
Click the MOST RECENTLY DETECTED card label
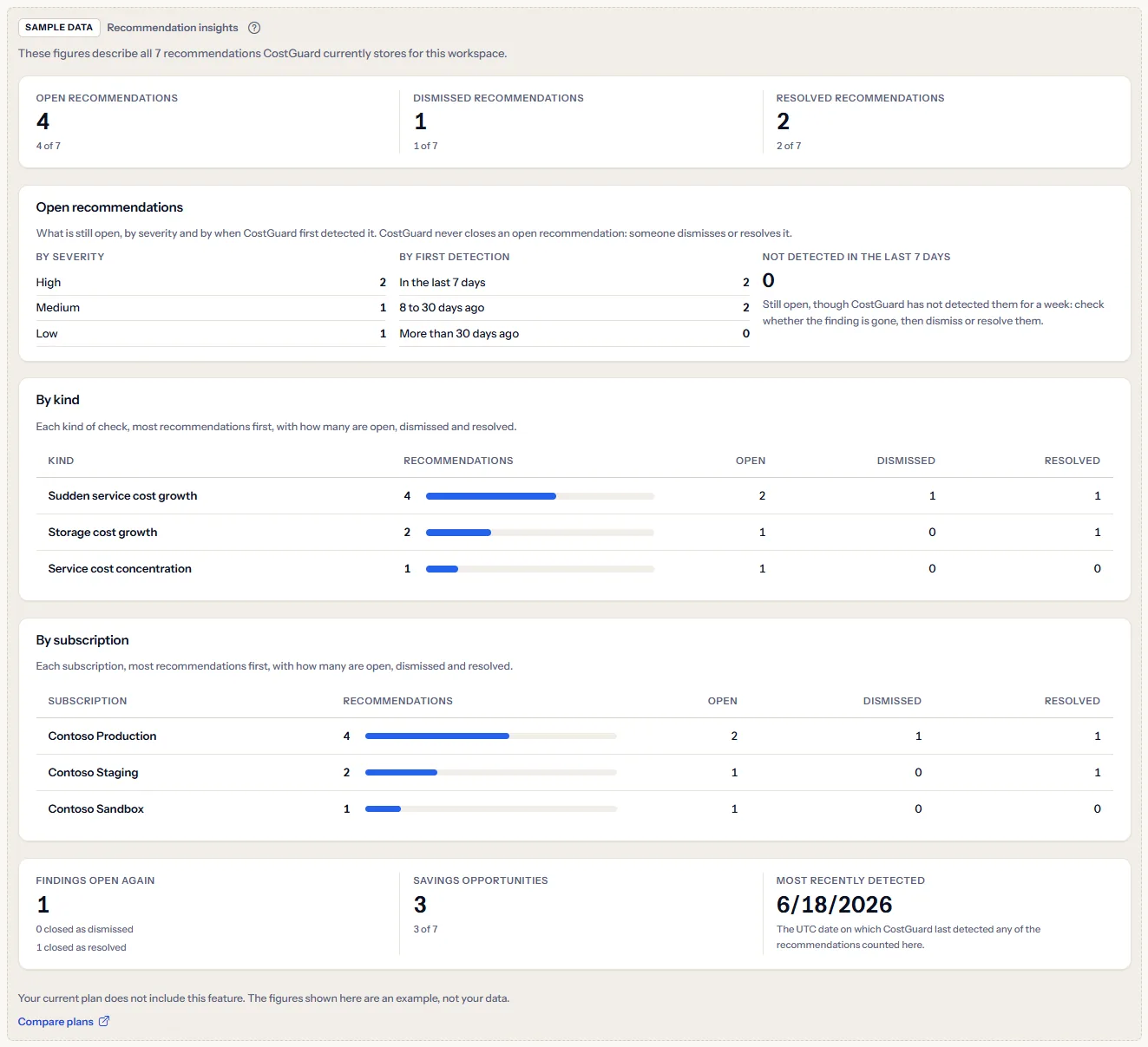tap(850, 880)
